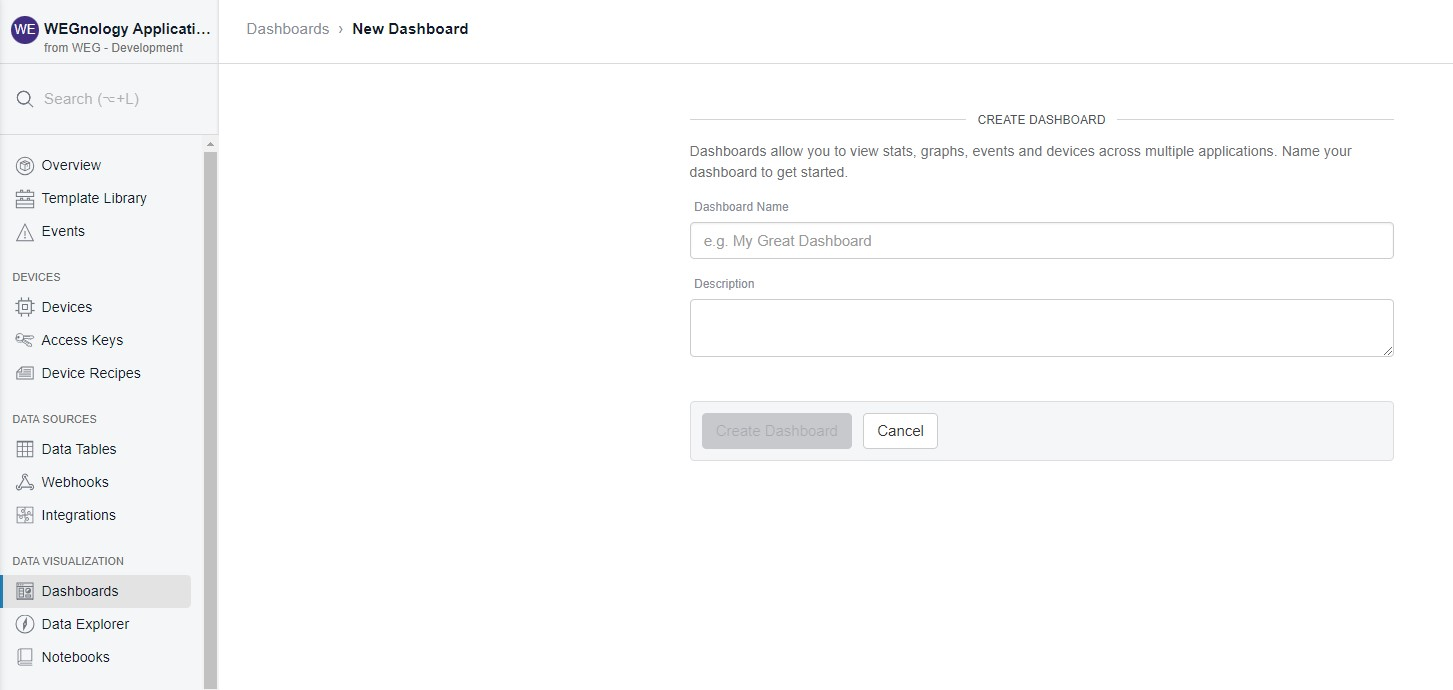
Task: Focus the Dashboard Name input field
Action: [1041, 241]
